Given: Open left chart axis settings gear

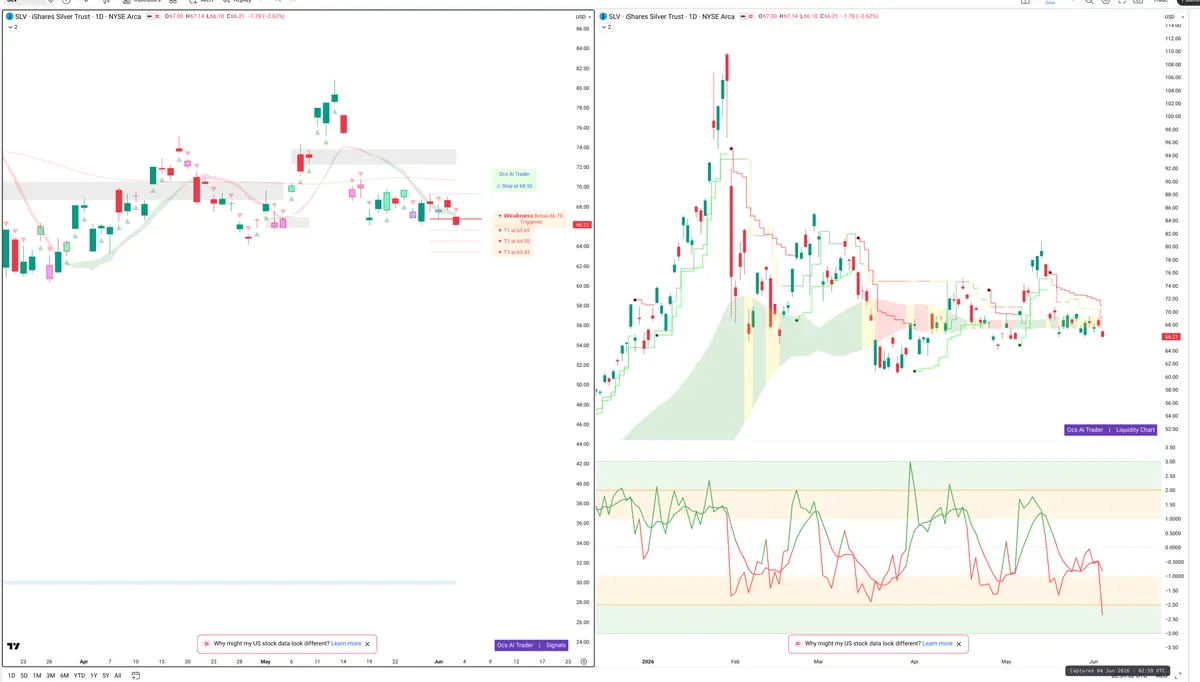Looking at the screenshot, I should (x=583, y=662).
